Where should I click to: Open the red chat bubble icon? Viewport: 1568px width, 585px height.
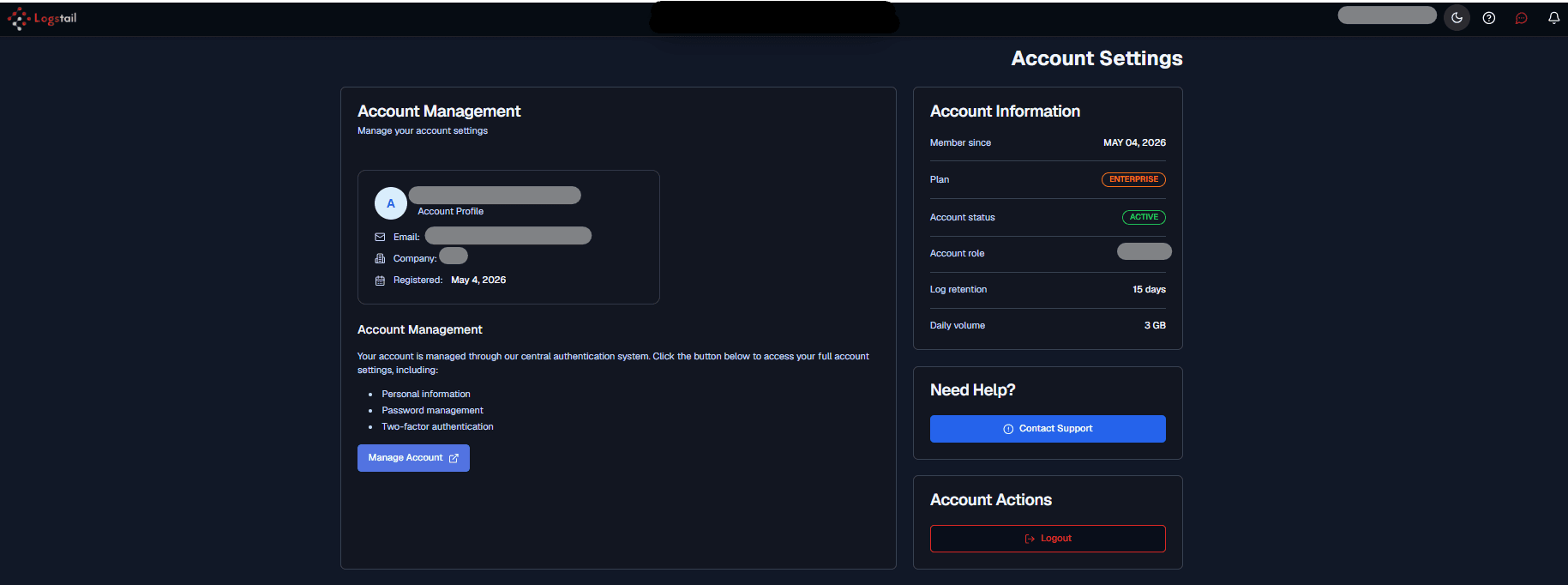(1522, 18)
